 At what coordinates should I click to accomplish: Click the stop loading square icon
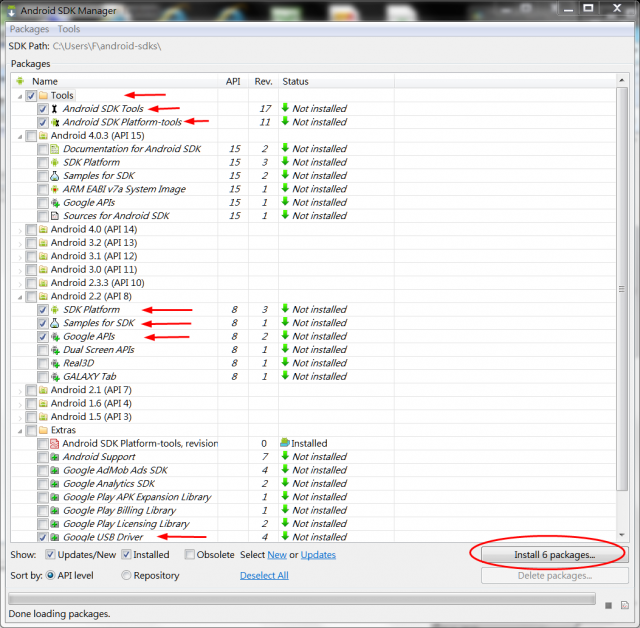[608, 605]
